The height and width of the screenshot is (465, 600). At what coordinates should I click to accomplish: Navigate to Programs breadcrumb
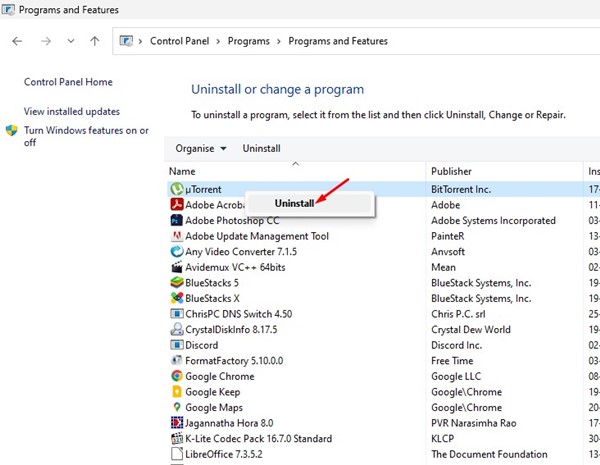[x=249, y=41]
